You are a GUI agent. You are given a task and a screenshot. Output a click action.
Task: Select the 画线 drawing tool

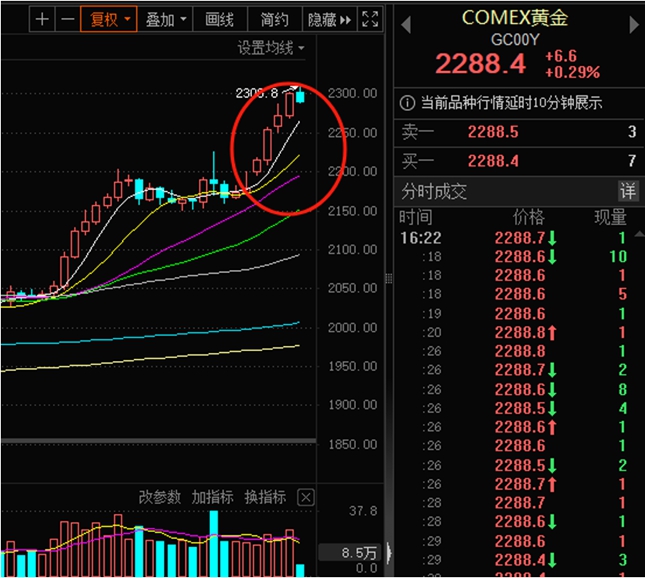(220, 19)
